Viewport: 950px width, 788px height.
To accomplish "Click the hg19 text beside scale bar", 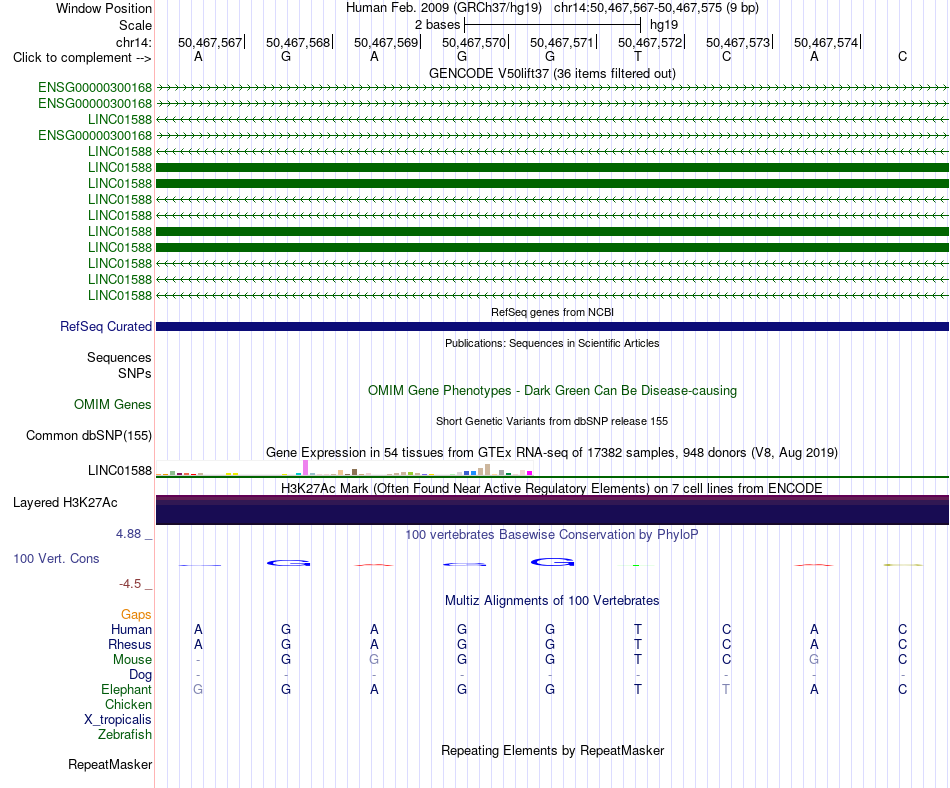I will tap(663, 25).
